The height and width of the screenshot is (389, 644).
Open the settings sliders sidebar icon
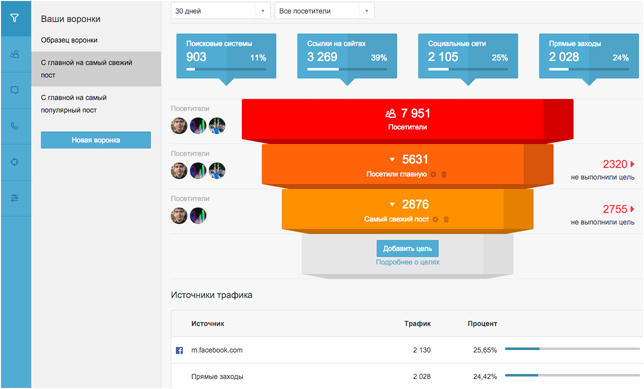(15, 198)
